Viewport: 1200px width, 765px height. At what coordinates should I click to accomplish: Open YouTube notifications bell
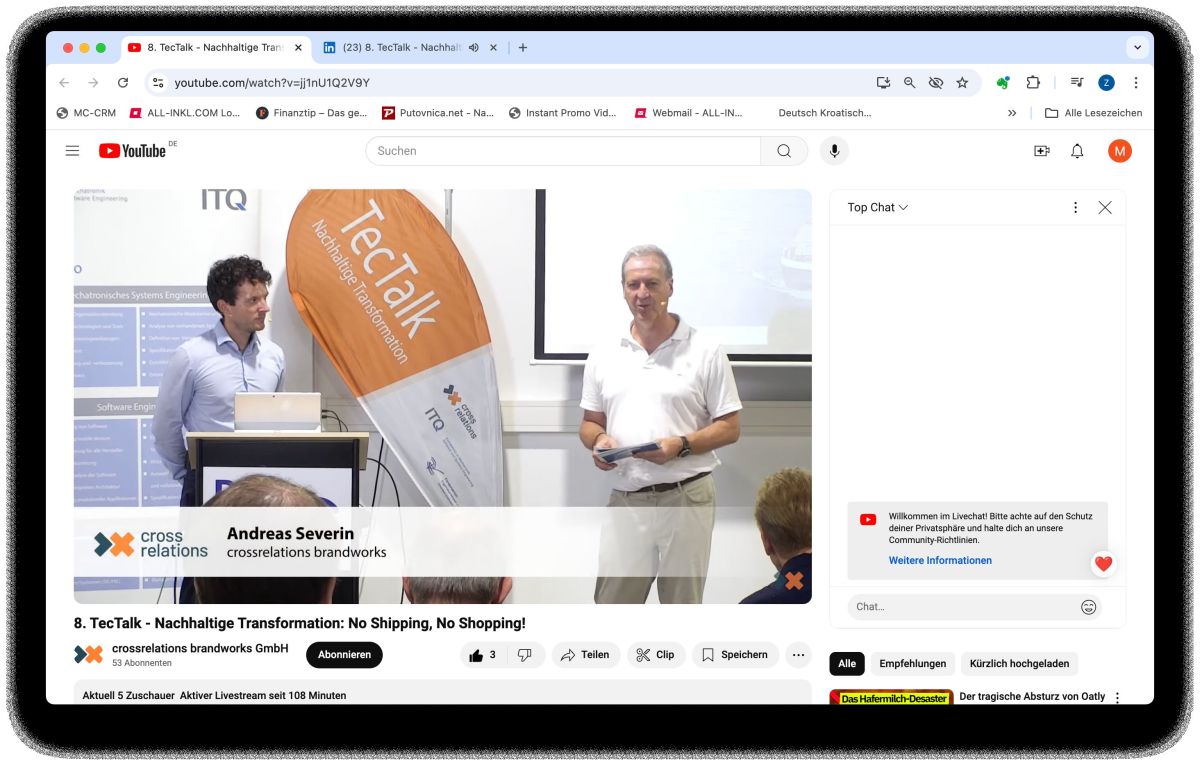pyautogui.click(x=1077, y=151)
